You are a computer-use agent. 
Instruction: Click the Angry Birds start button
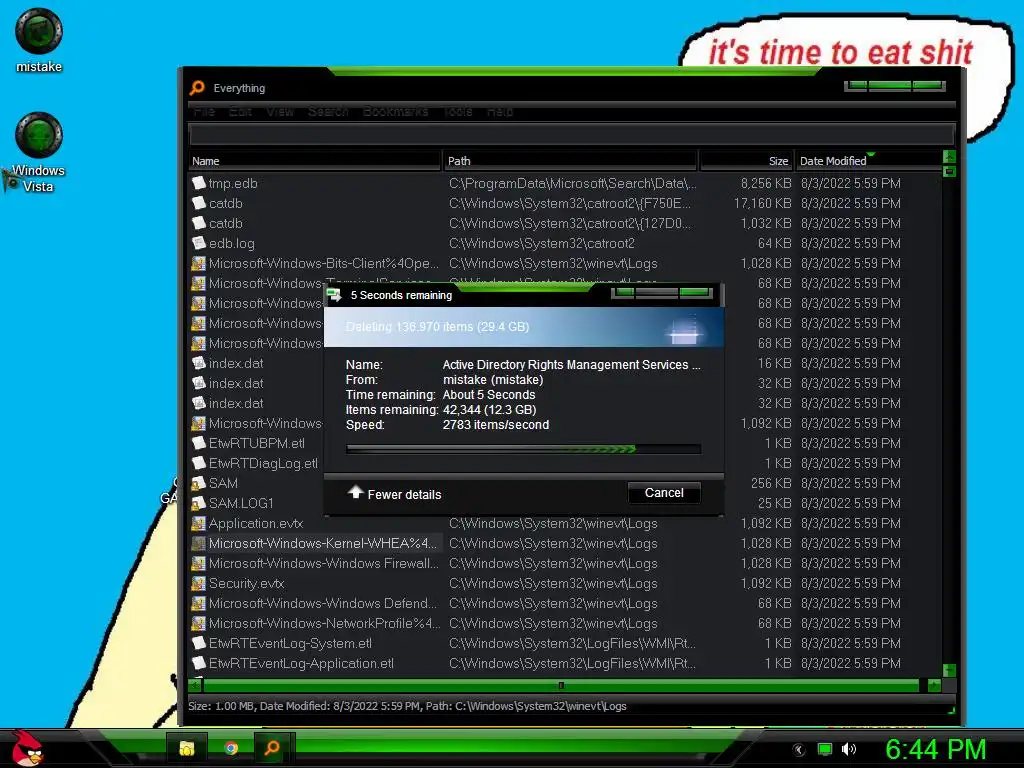[27, 748]
